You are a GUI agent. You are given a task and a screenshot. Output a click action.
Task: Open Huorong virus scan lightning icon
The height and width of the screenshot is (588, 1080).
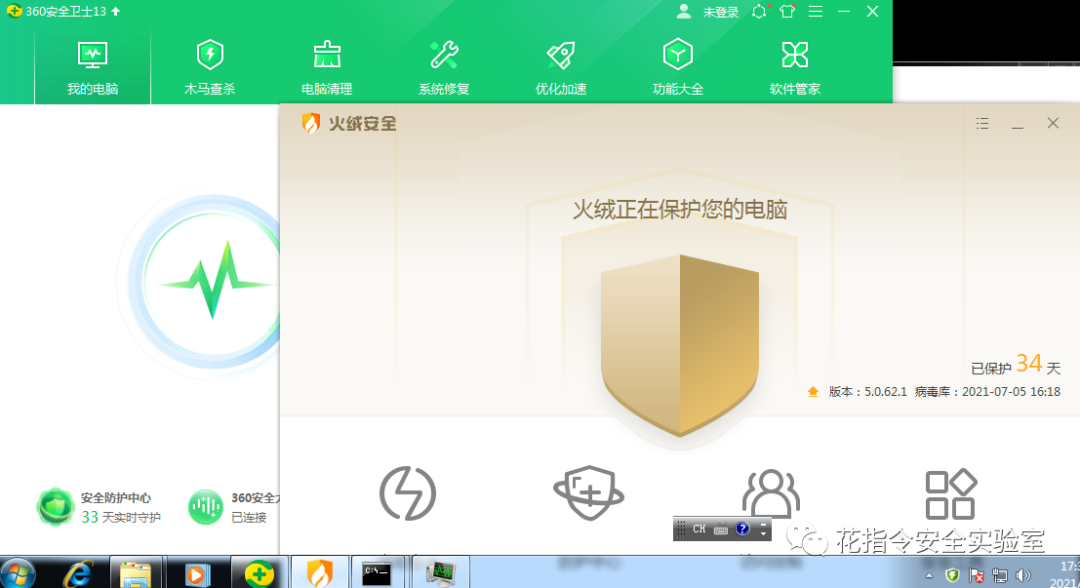tap(408, 493)
